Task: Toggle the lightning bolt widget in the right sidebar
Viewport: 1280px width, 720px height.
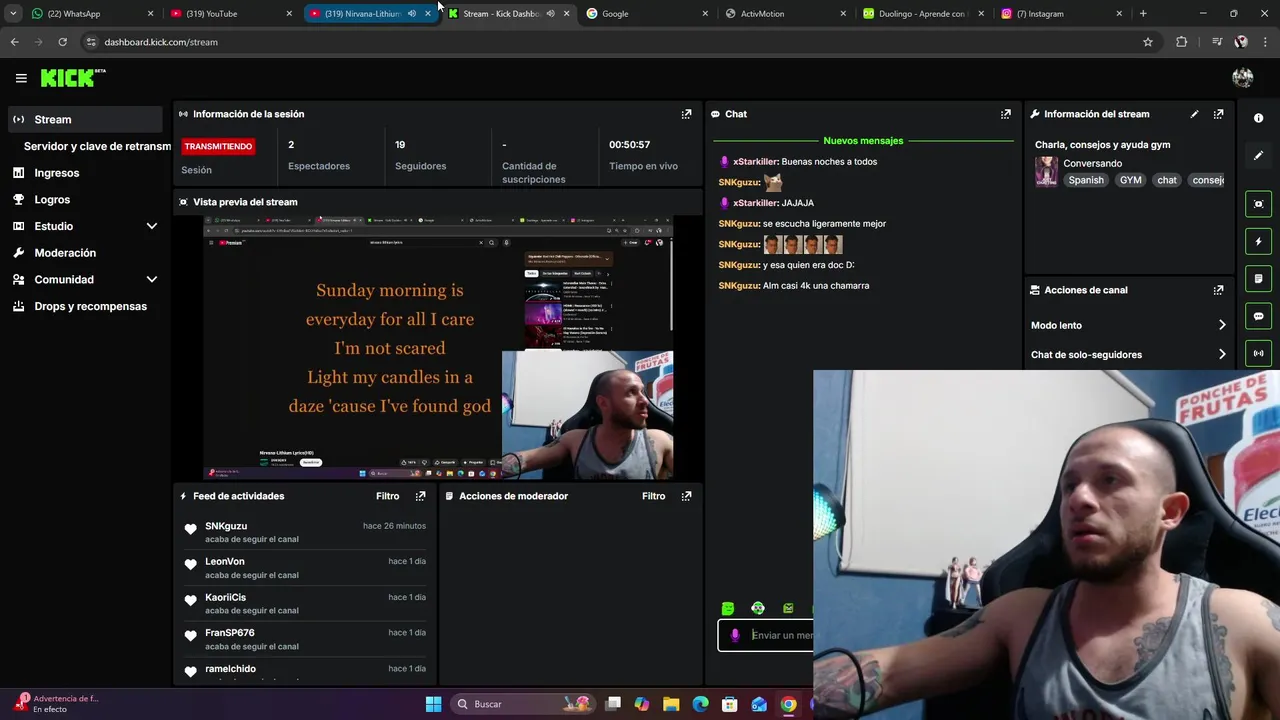Action: pos(1258,241)
